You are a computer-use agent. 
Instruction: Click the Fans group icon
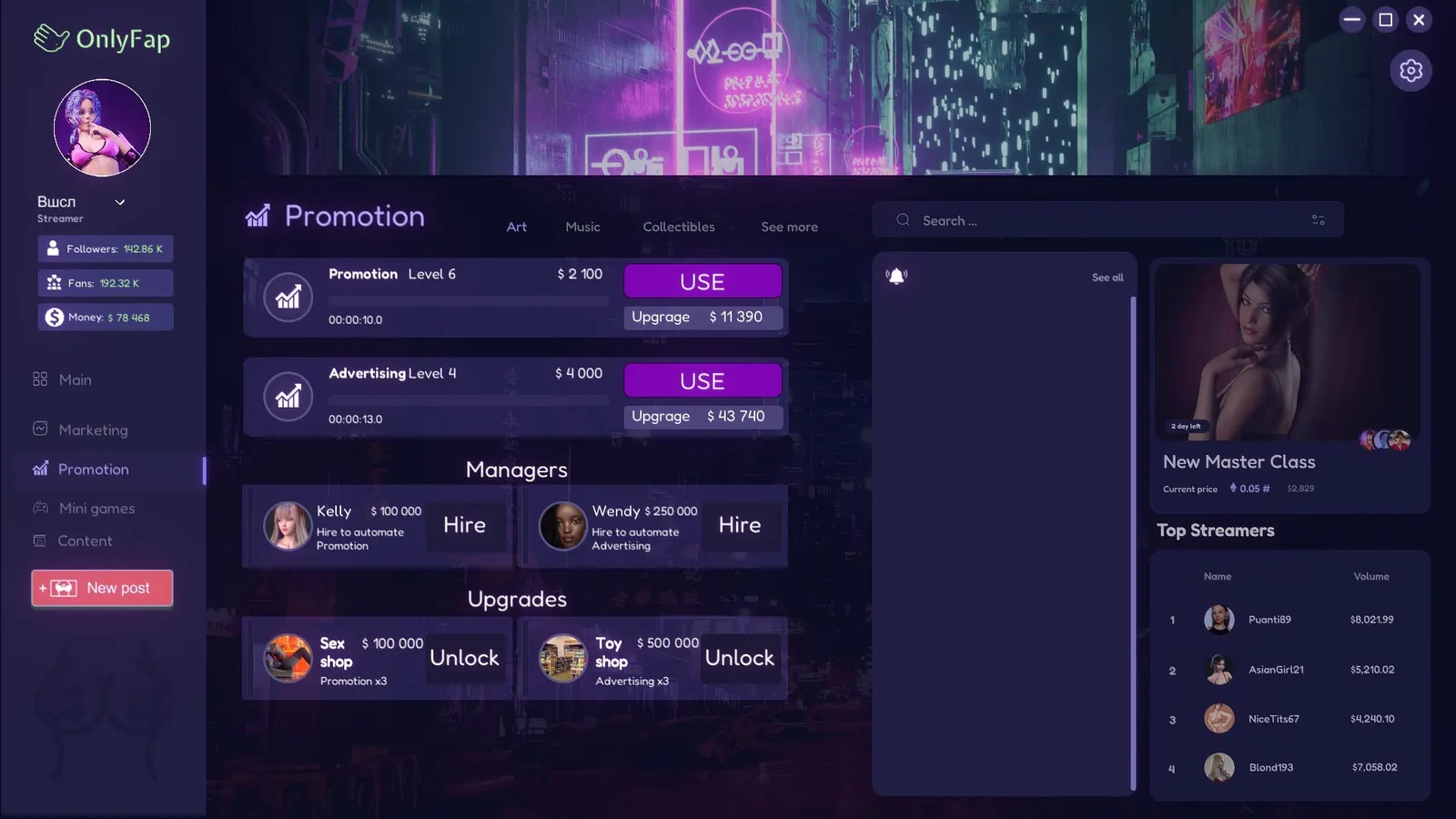pyautogui.click(x=54, y=283)
